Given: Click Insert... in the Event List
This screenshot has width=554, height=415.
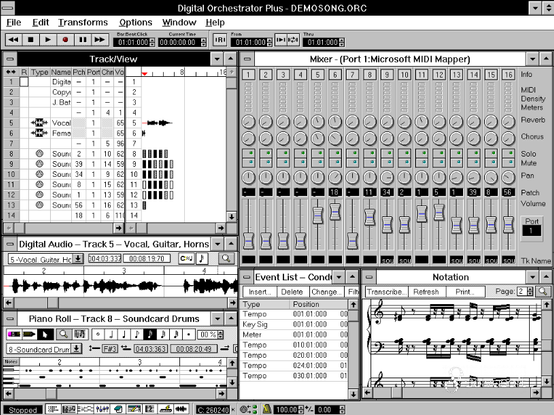Looking at the screenshot, I should tap(260, 292).
